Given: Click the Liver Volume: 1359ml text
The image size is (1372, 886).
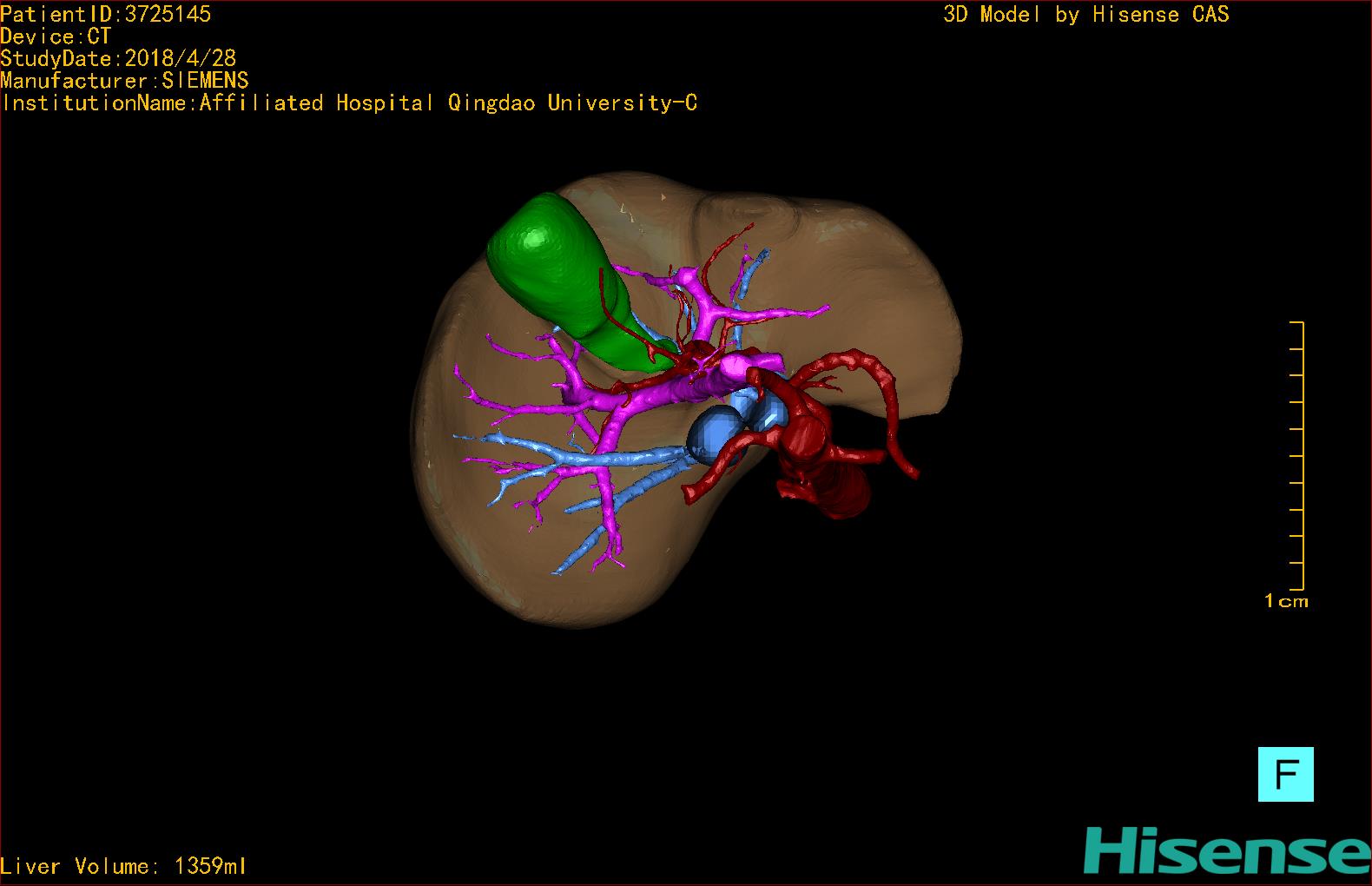Looking at the screenshot, I should tap(124, 866).
